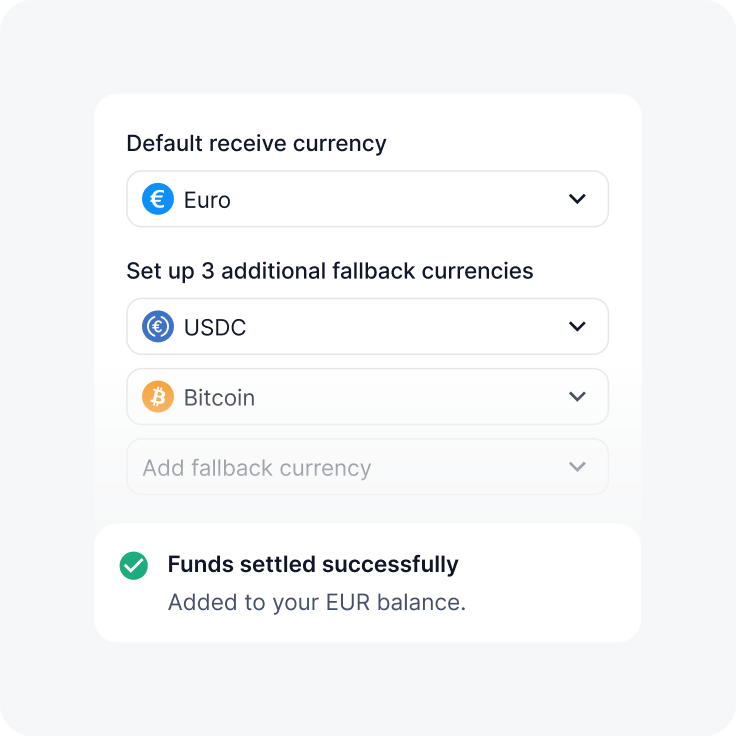The width and height of the screenshot is (736, 736).
Task: Click the blue Euro currency icon
Action: pyautogui.click(x=158, y=199)
